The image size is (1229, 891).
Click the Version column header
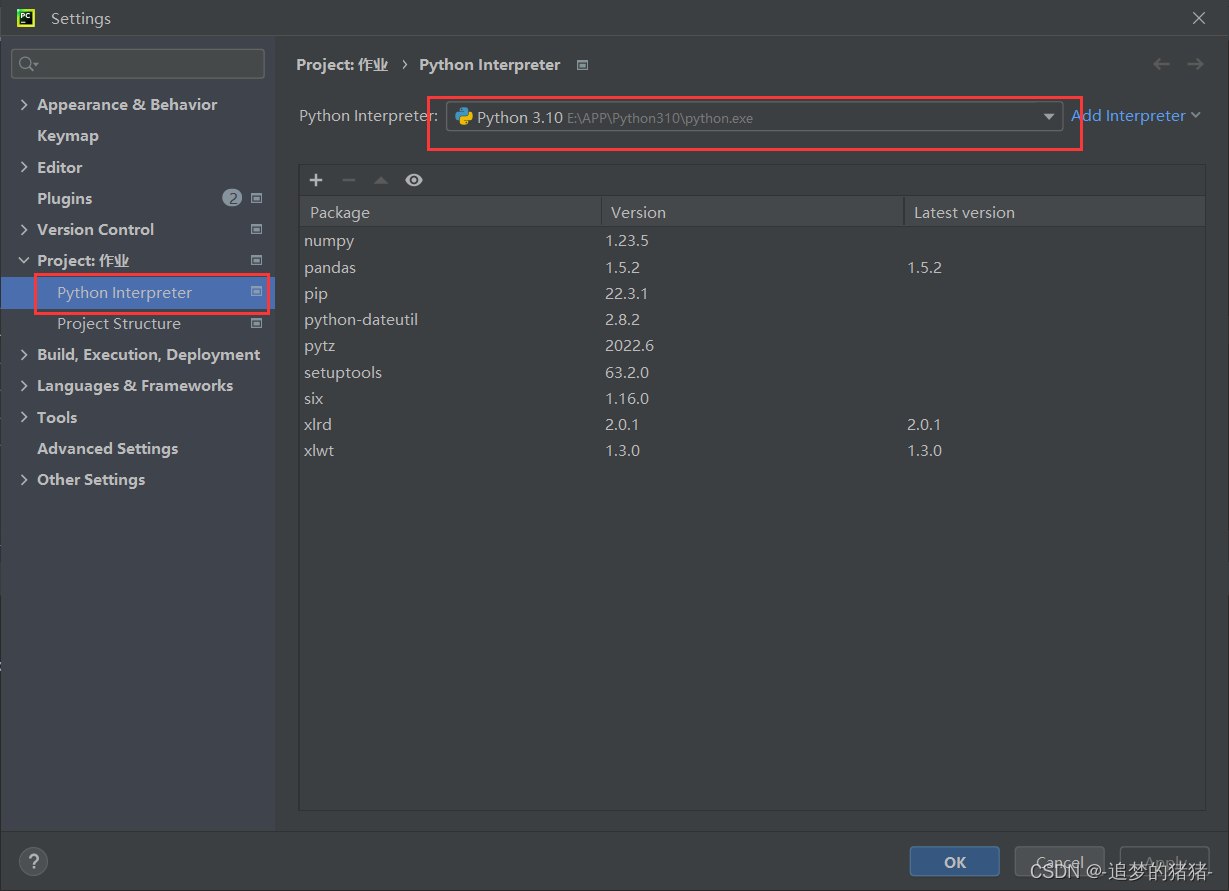point(752,212)
